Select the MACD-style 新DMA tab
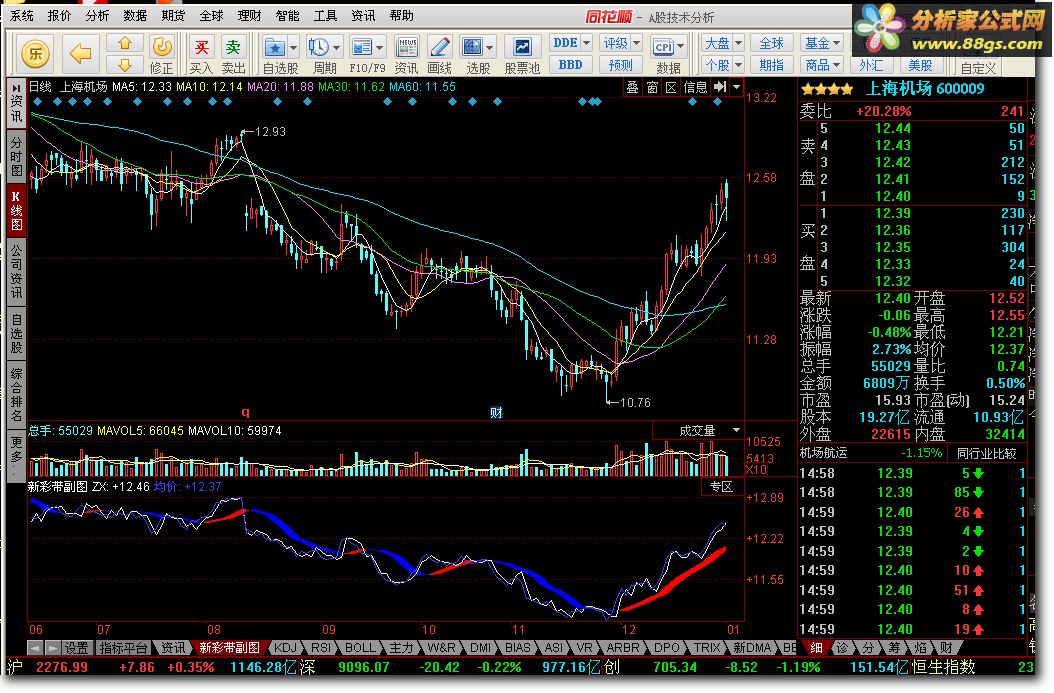The height and width of the screenshot is (693, 1054). point(752,647)
